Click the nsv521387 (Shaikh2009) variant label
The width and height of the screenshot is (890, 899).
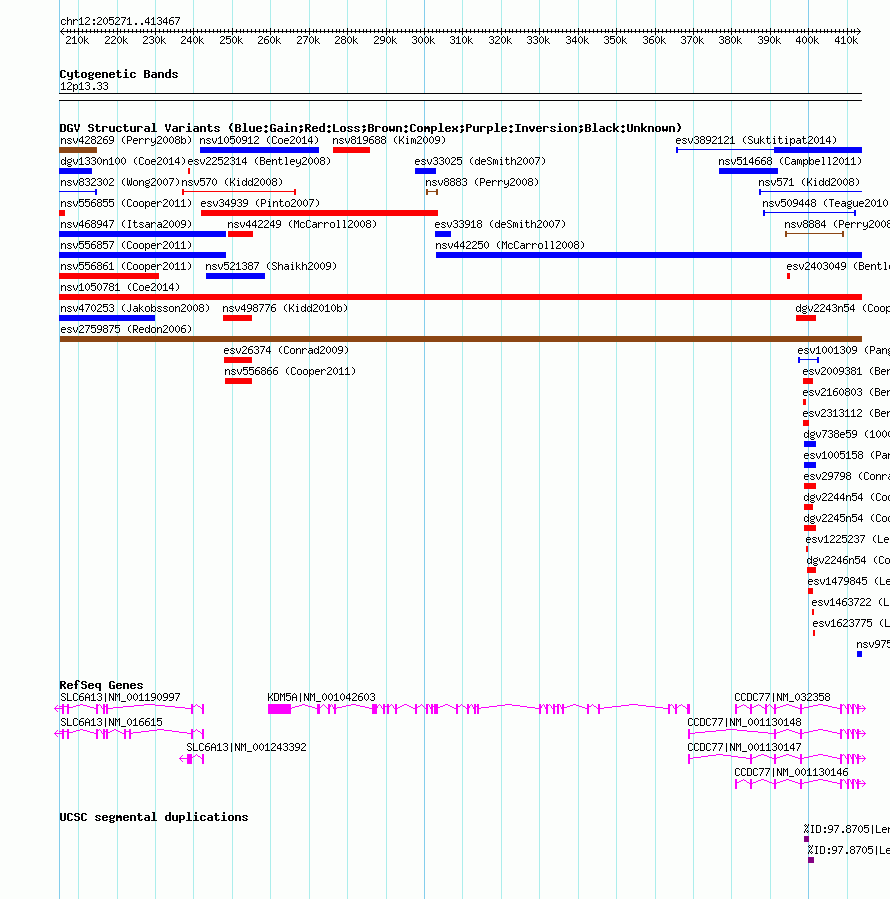coord(271,266)
